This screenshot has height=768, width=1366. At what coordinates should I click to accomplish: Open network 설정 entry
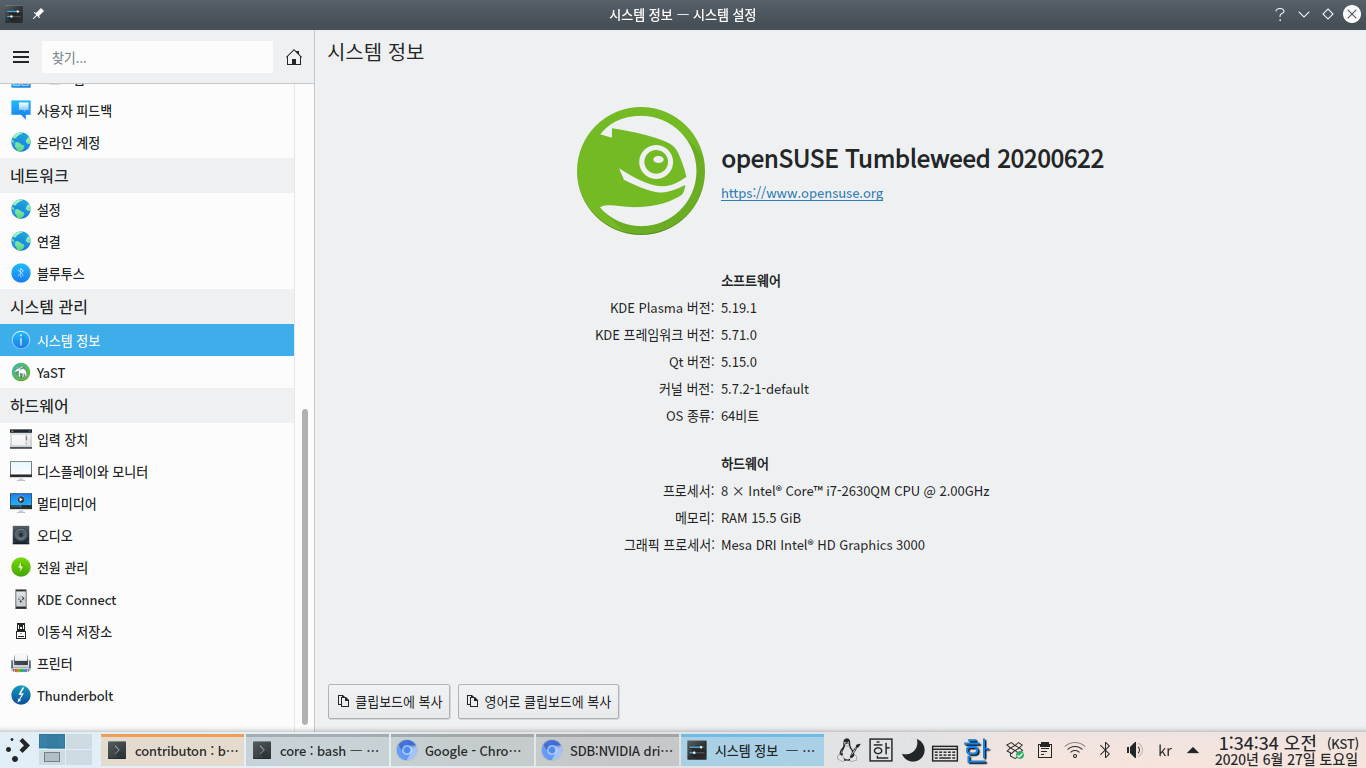coord(147,210)
